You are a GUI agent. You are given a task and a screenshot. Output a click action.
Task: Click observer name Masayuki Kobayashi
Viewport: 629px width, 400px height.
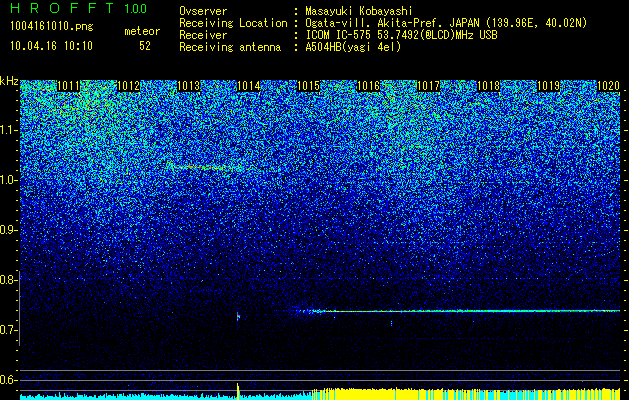(x=359, y=11)
